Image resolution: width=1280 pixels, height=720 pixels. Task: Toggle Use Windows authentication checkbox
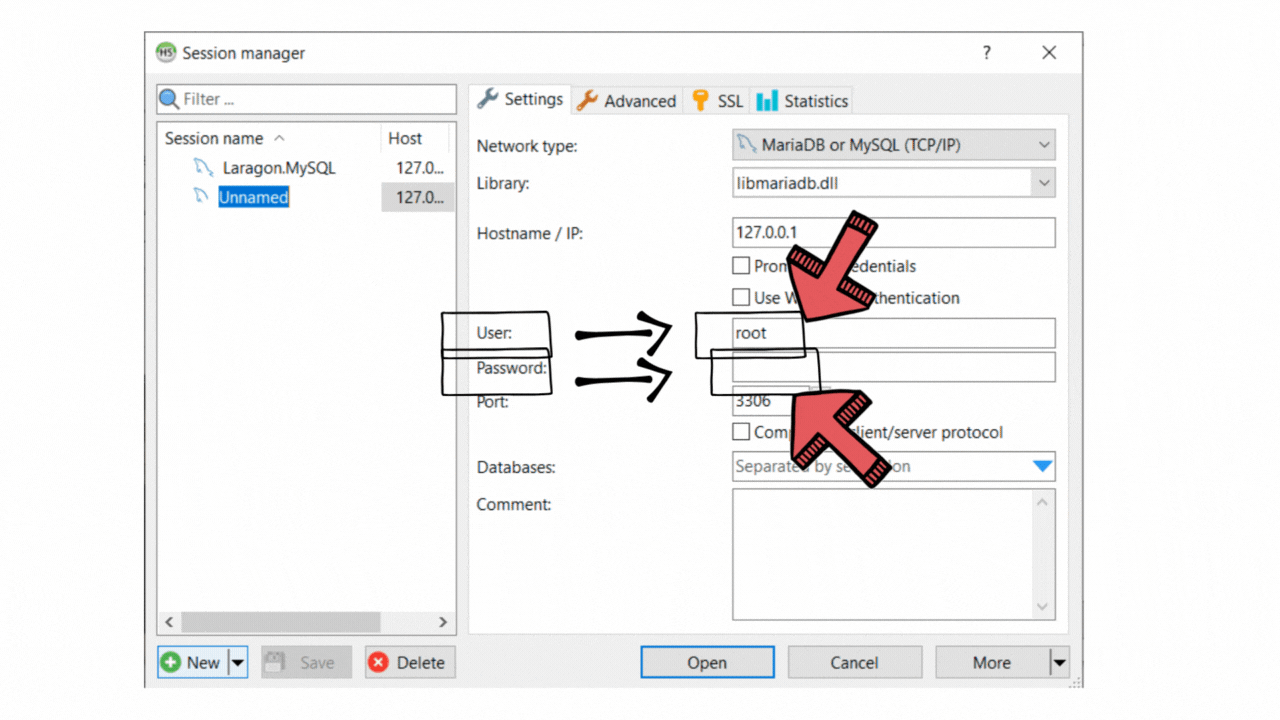pyautogui.click(x=741, y=297)
